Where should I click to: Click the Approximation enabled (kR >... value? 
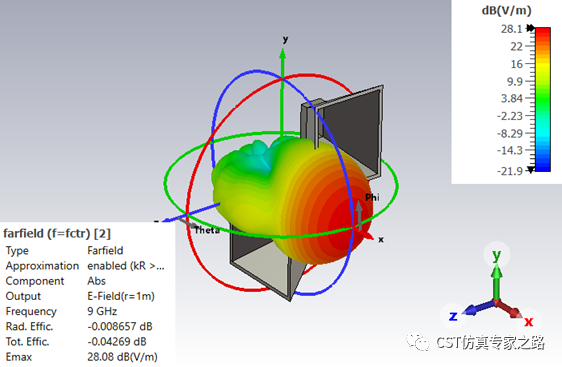(x=126, y=266)
